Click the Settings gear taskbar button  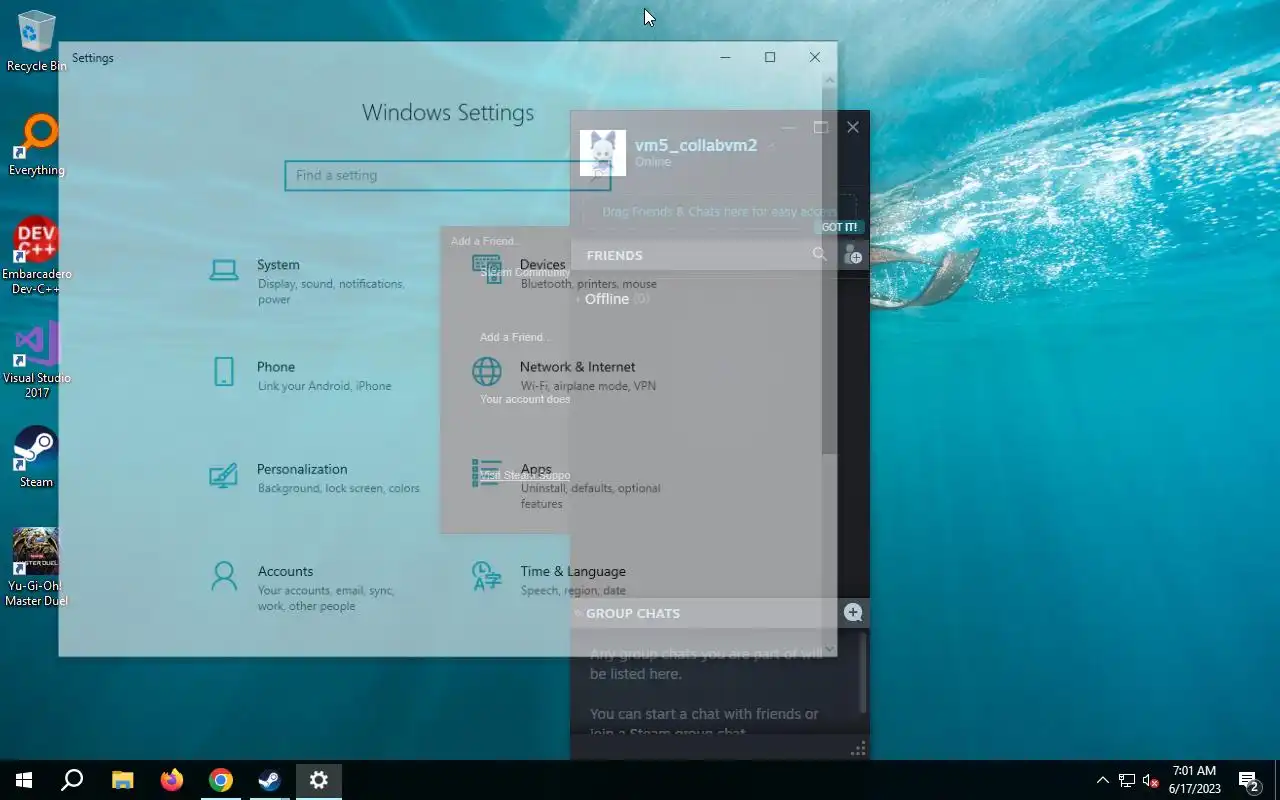319,780
